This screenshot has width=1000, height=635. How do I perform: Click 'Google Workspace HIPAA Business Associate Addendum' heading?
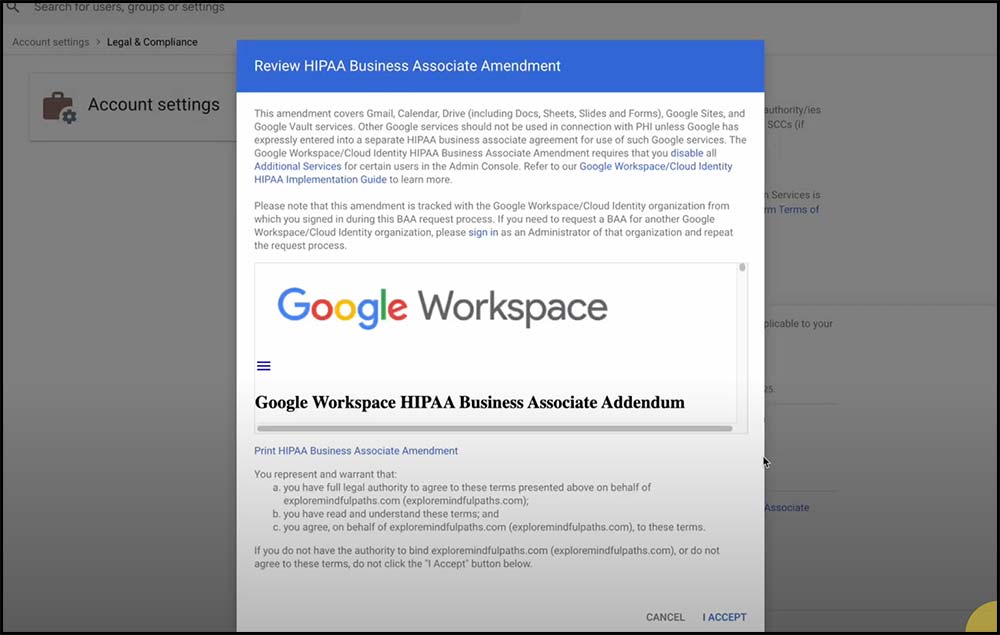click(x=470, y=402)
